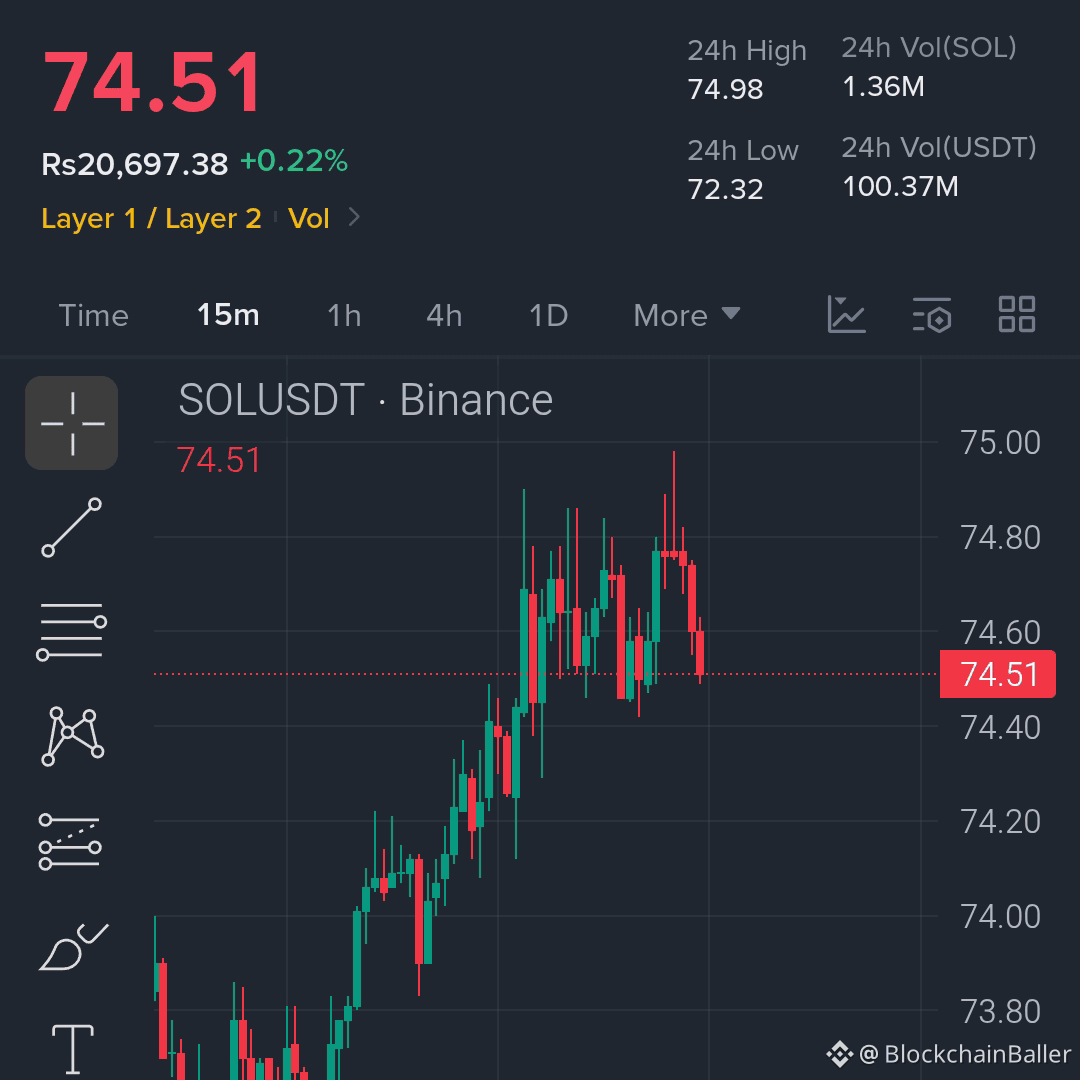The height and width of the screenshot is (1080, 1080).
Task: Click the large 74.51 price header
Action: click(x=153, y=83)
